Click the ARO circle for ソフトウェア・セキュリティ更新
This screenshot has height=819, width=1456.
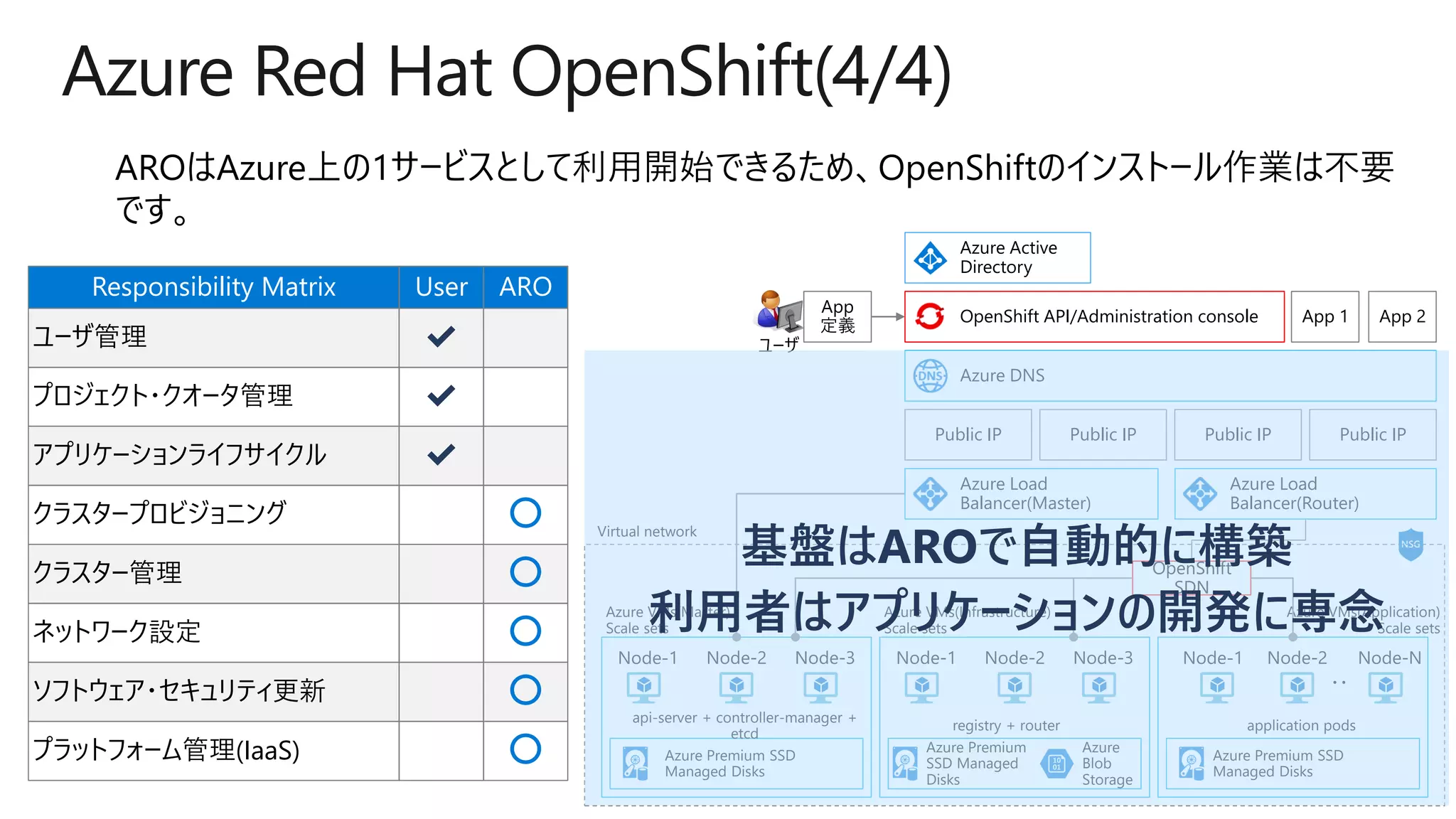[525, 690]
